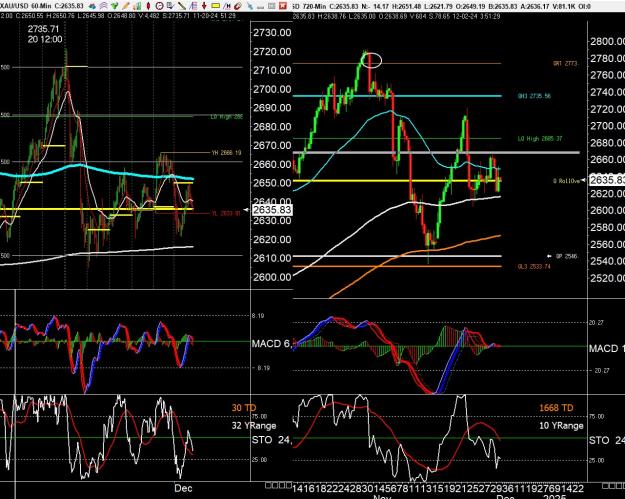Click the GR1 2773 level label
625x499 pixels.
pos(565,63)
